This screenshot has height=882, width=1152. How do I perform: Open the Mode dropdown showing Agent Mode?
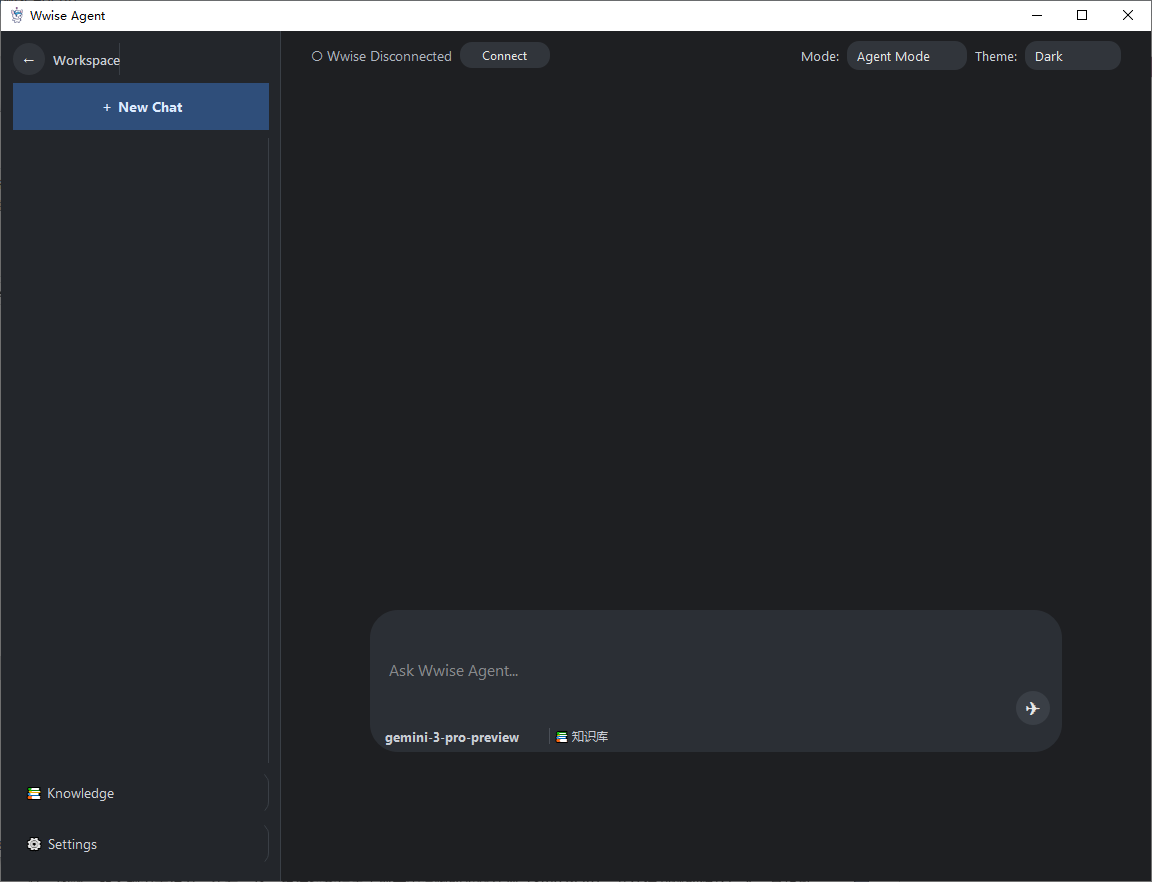click(x=905, y=56)
